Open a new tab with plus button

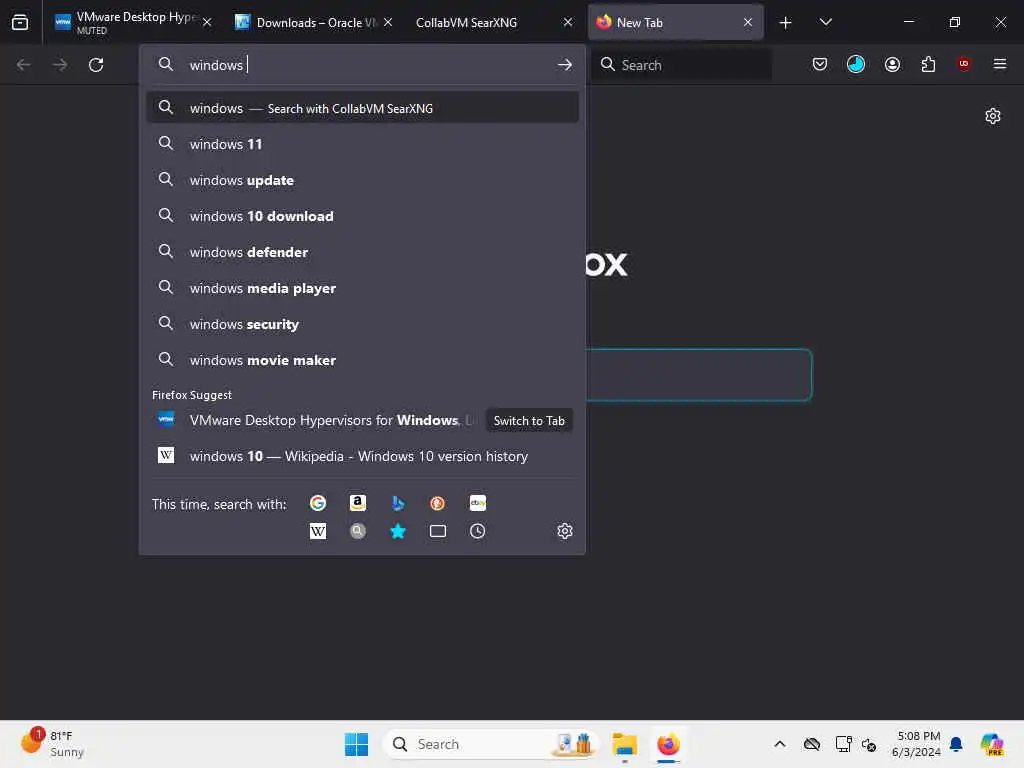(x=785, y=23)
